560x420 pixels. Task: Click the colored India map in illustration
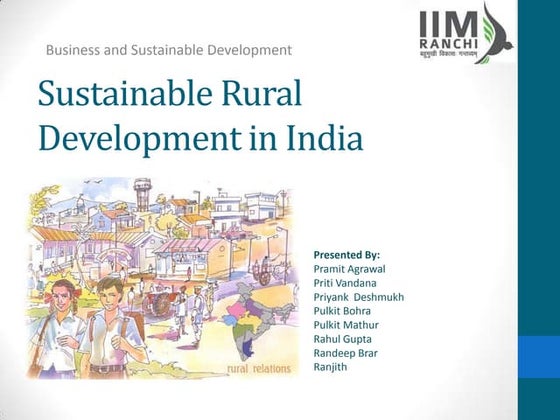point(256,320)
